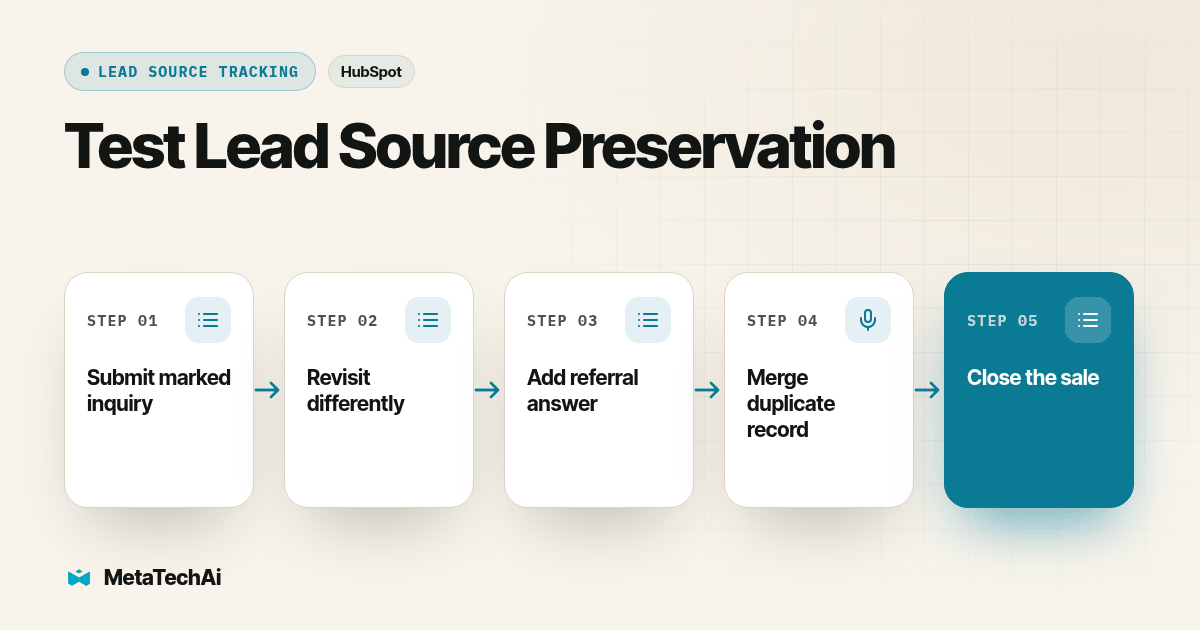Click the MetaTechAi brand name
The height and width of the screenshot is (630, 1200).
pos(162,578)
